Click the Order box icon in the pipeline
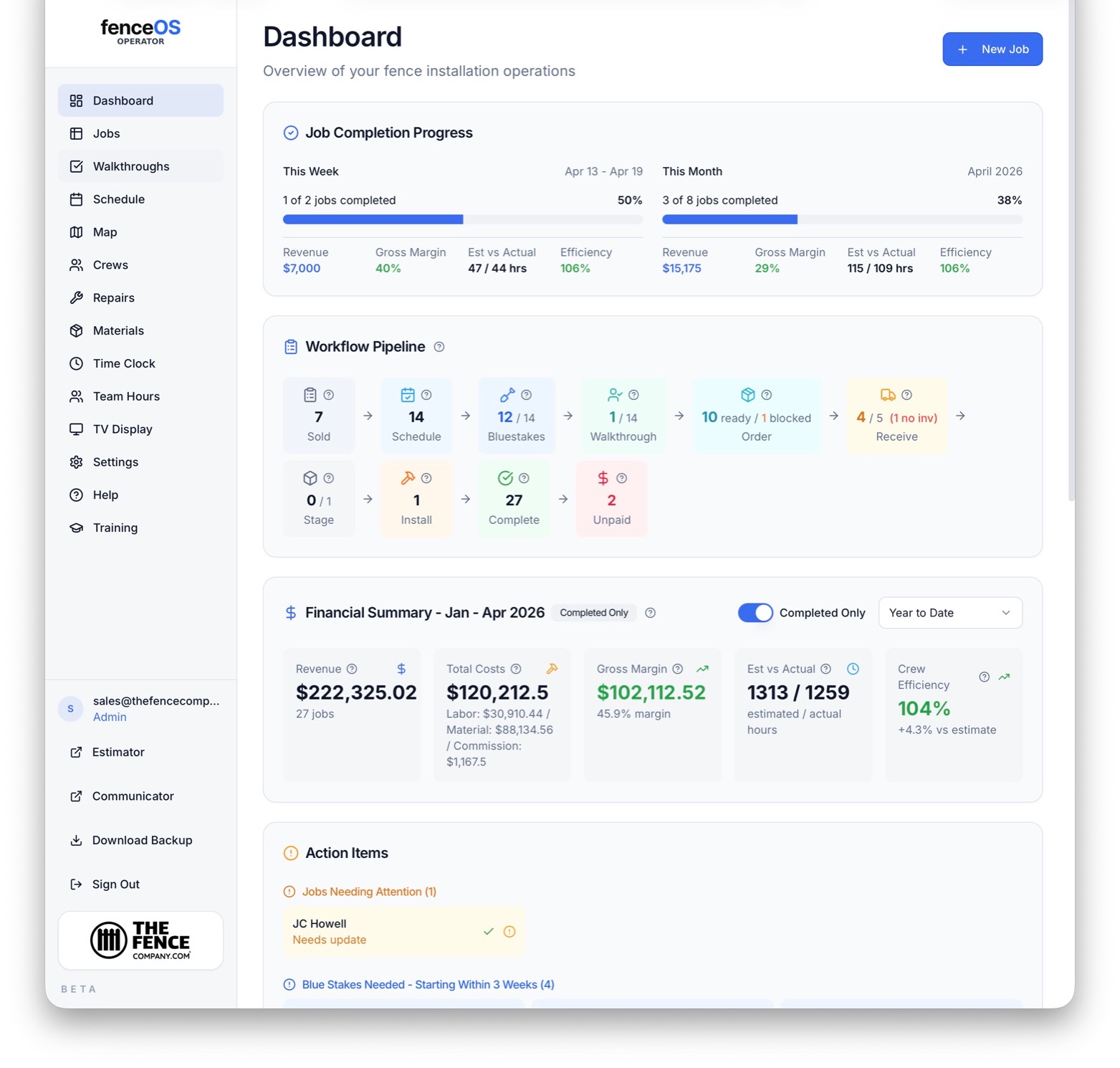Viewport: 1120px width, 1068px height. tap(748, 395)
